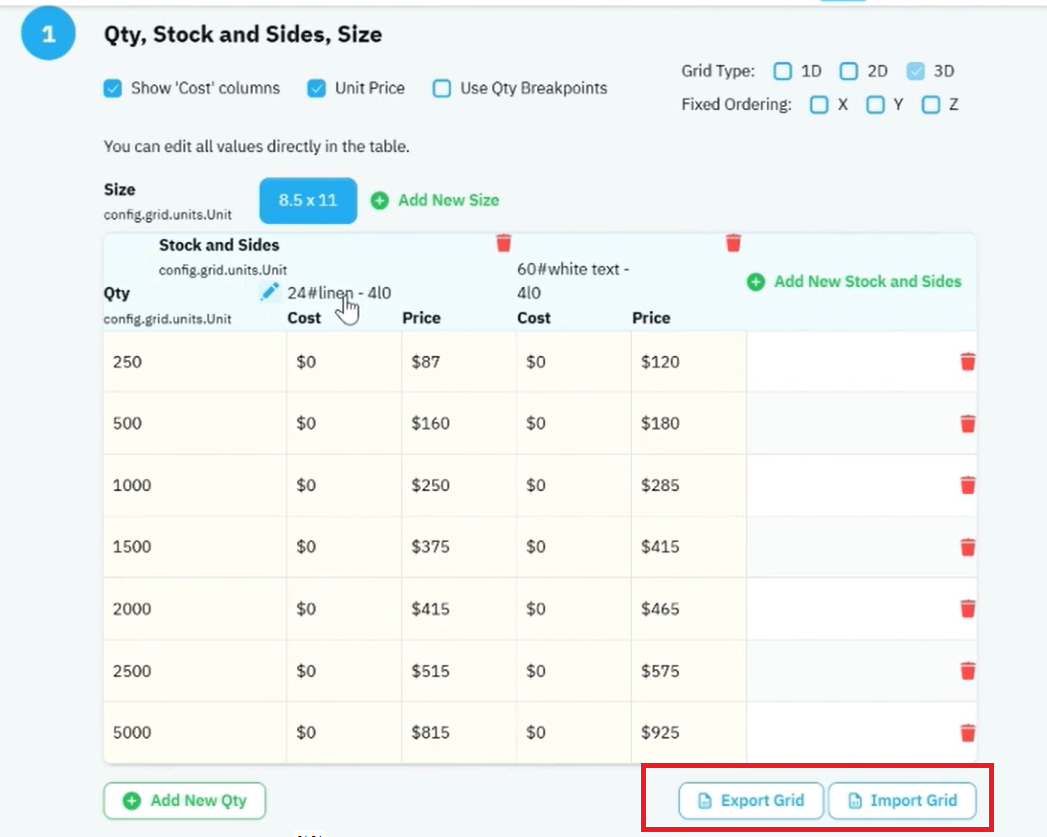This screenshot has width=1047, height=837.
Task: Click Add New Size
Action: [435, 200]
